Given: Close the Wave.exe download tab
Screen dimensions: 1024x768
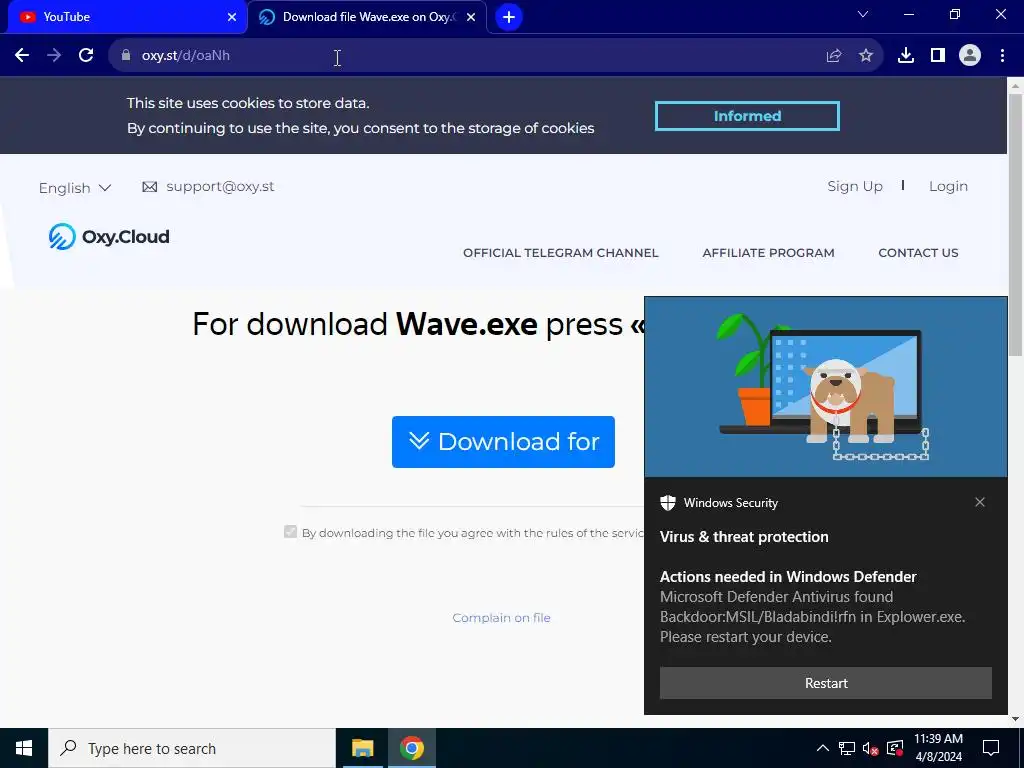Looking at the screenshot, I should pyautogui.click(x=471, y=17).
